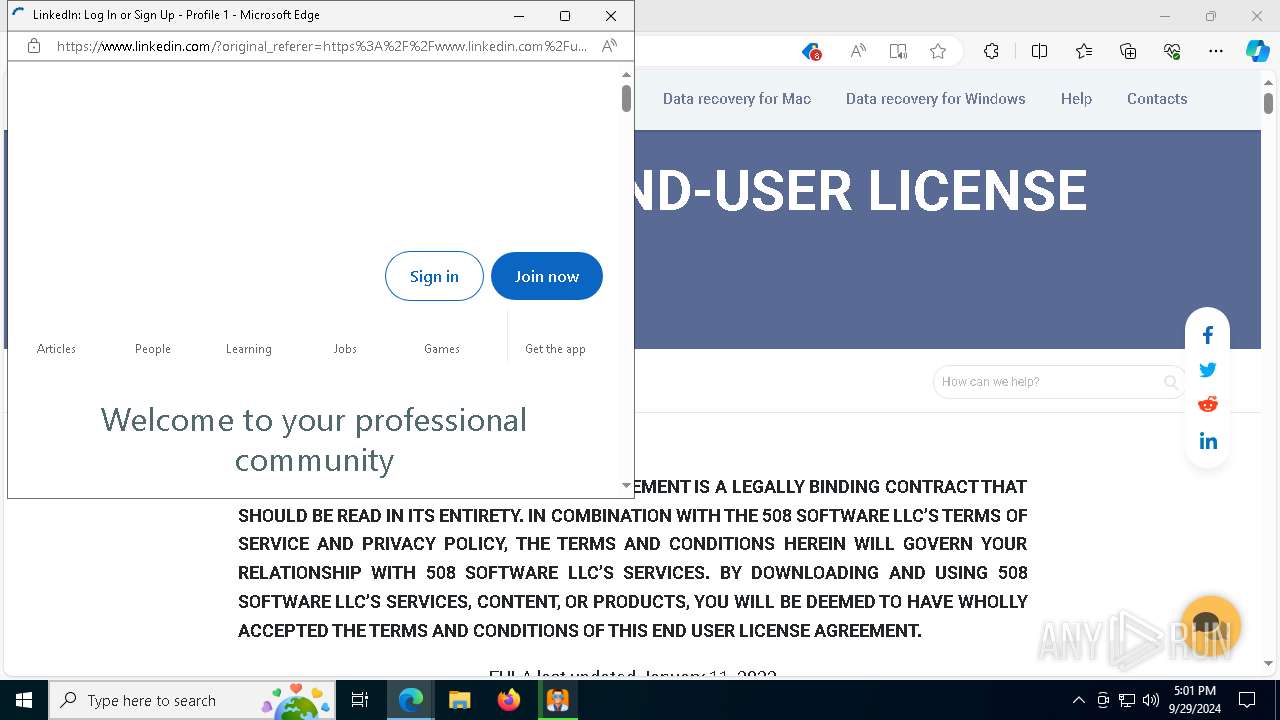Image resolution: width=1280 pixels, height=720 pixels.
Task: Click Sign in on LinkedIn page
Action: click(x=434, y=276)
